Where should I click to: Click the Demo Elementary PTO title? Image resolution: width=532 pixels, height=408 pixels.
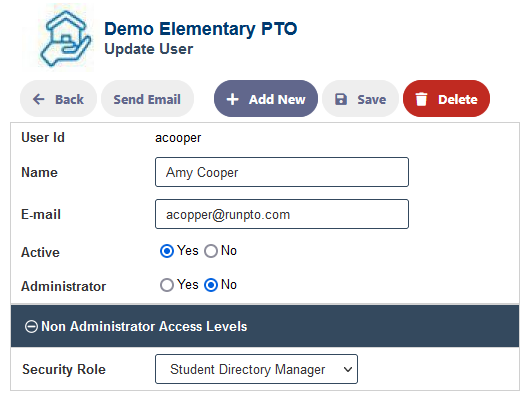click(201, 28)
